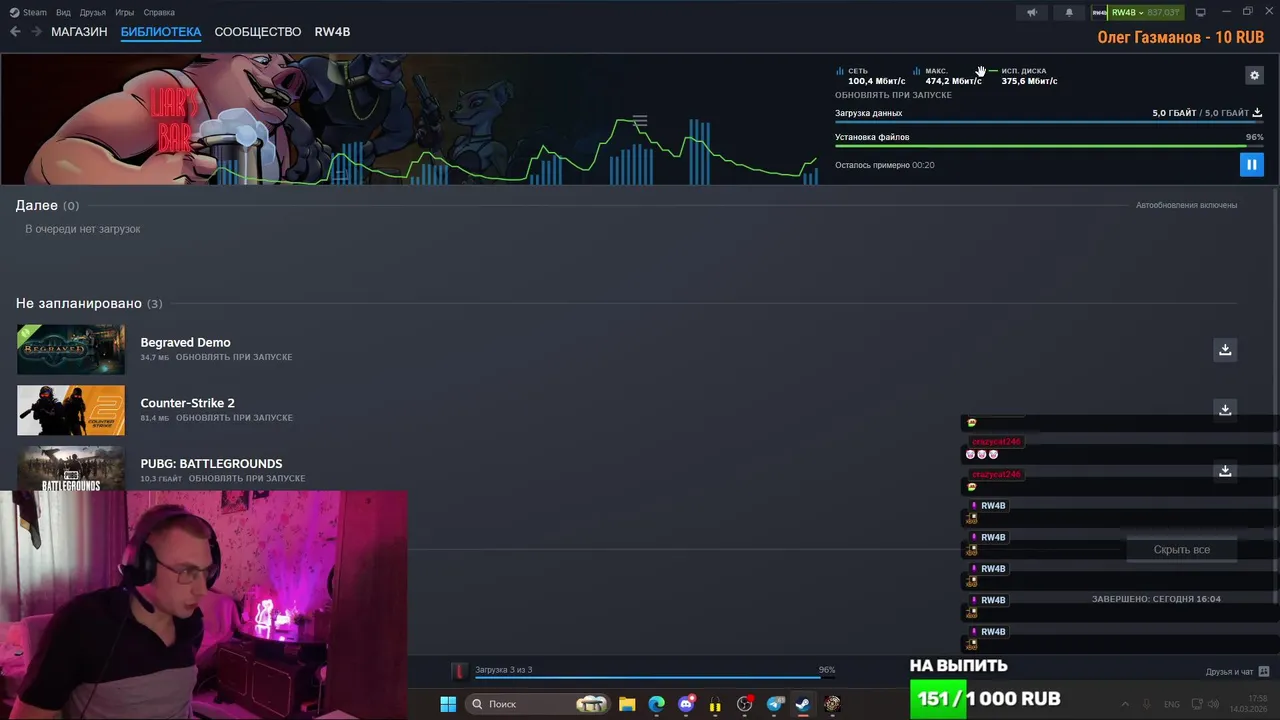Image resolution: width=1280 pixels, height=720 pixels.
Task: Open the Справка menu
Action: click(159, 12)
